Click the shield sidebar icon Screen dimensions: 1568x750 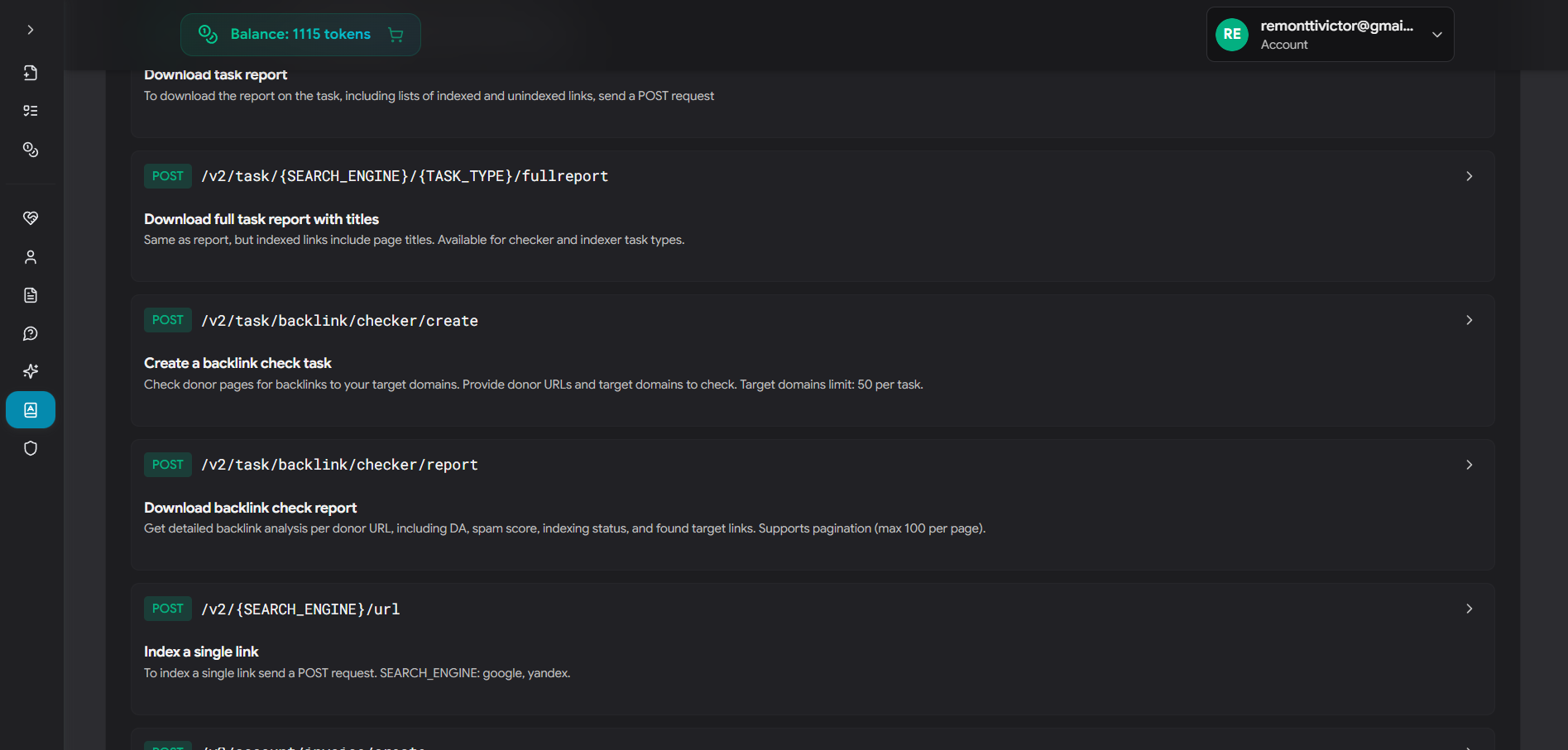pos(31,448)
